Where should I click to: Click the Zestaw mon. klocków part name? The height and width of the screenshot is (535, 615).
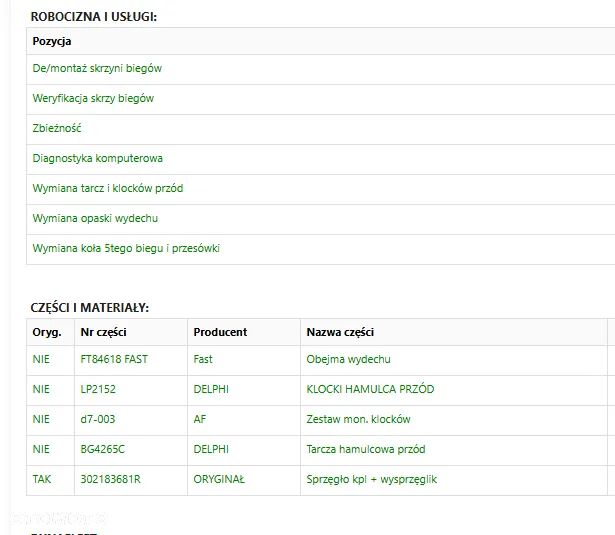tap(358, 419)
